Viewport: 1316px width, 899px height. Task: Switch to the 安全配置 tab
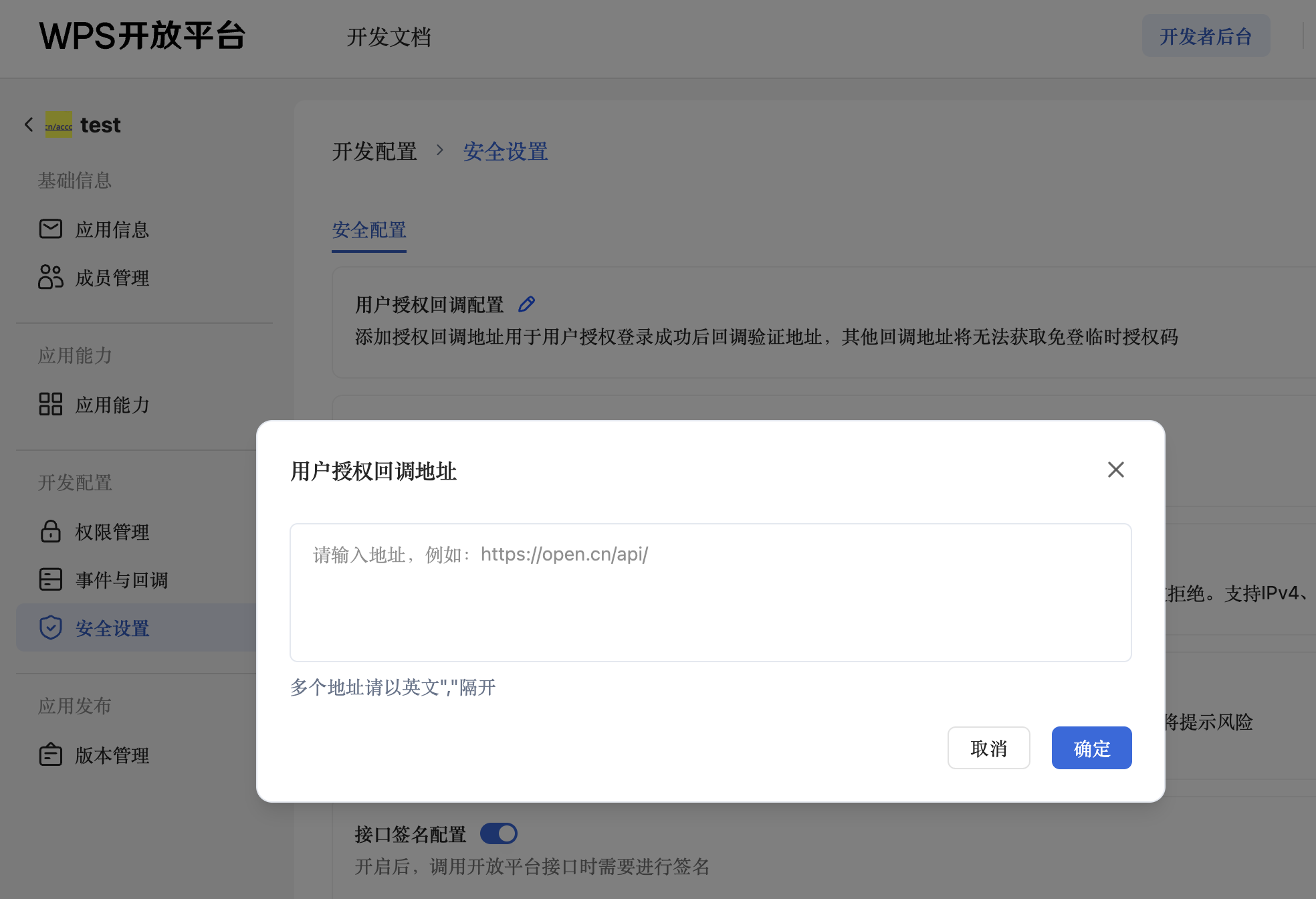pos(368,230)
